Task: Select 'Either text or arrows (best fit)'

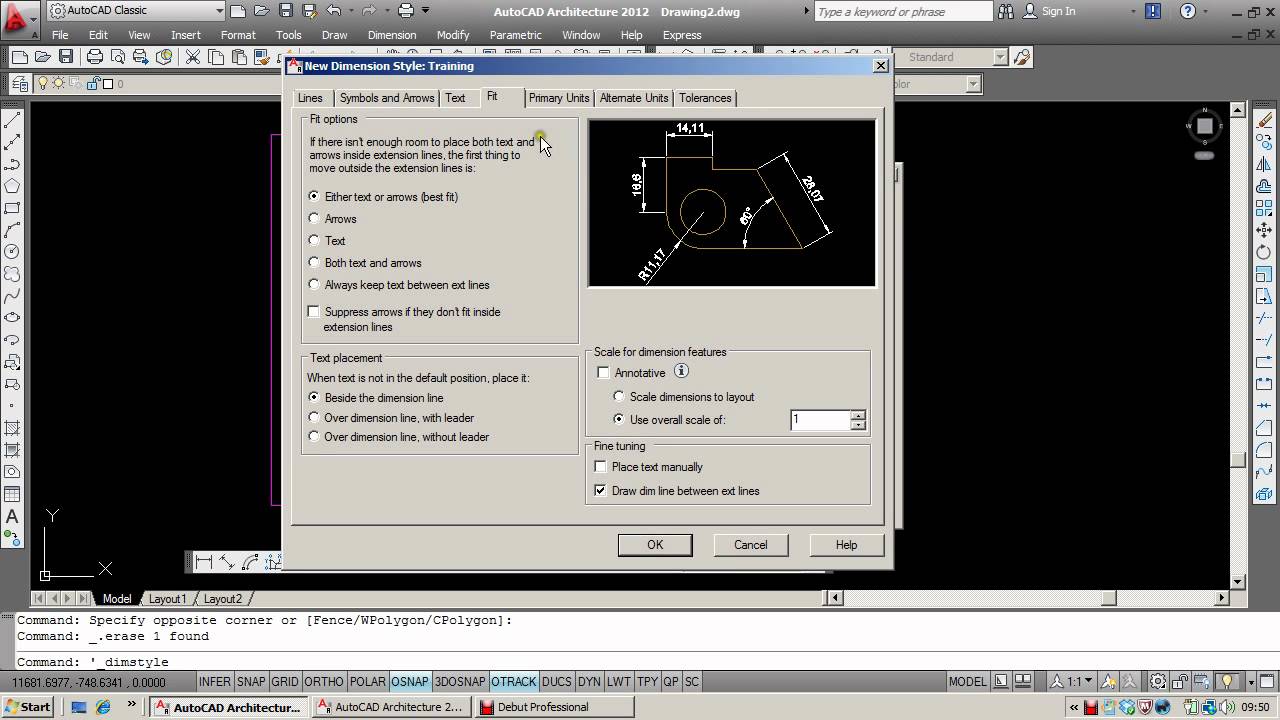Action: 314,197
